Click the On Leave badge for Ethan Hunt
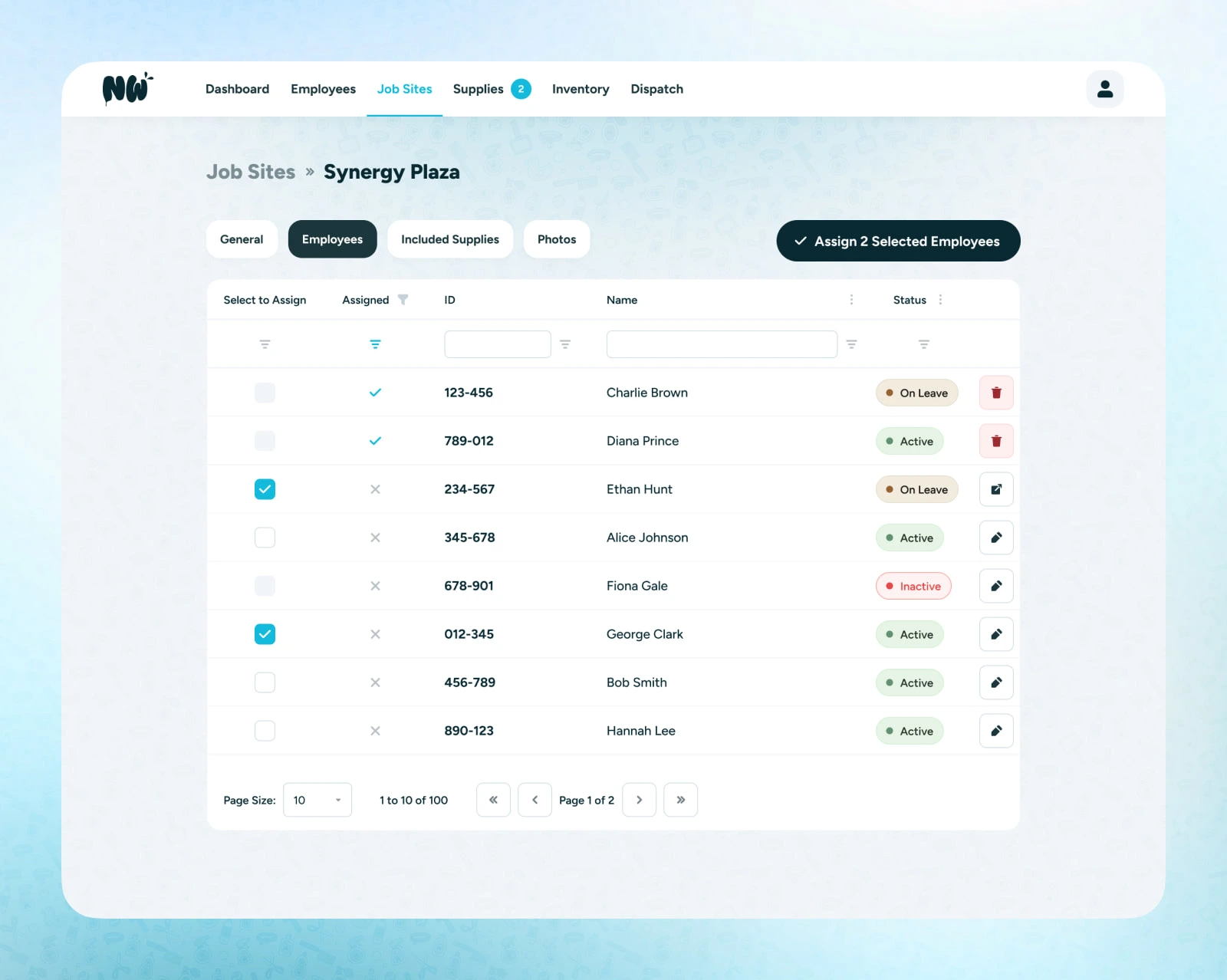Image resolution: width=1227 pixels, height=980 pixels. point(916,489)
